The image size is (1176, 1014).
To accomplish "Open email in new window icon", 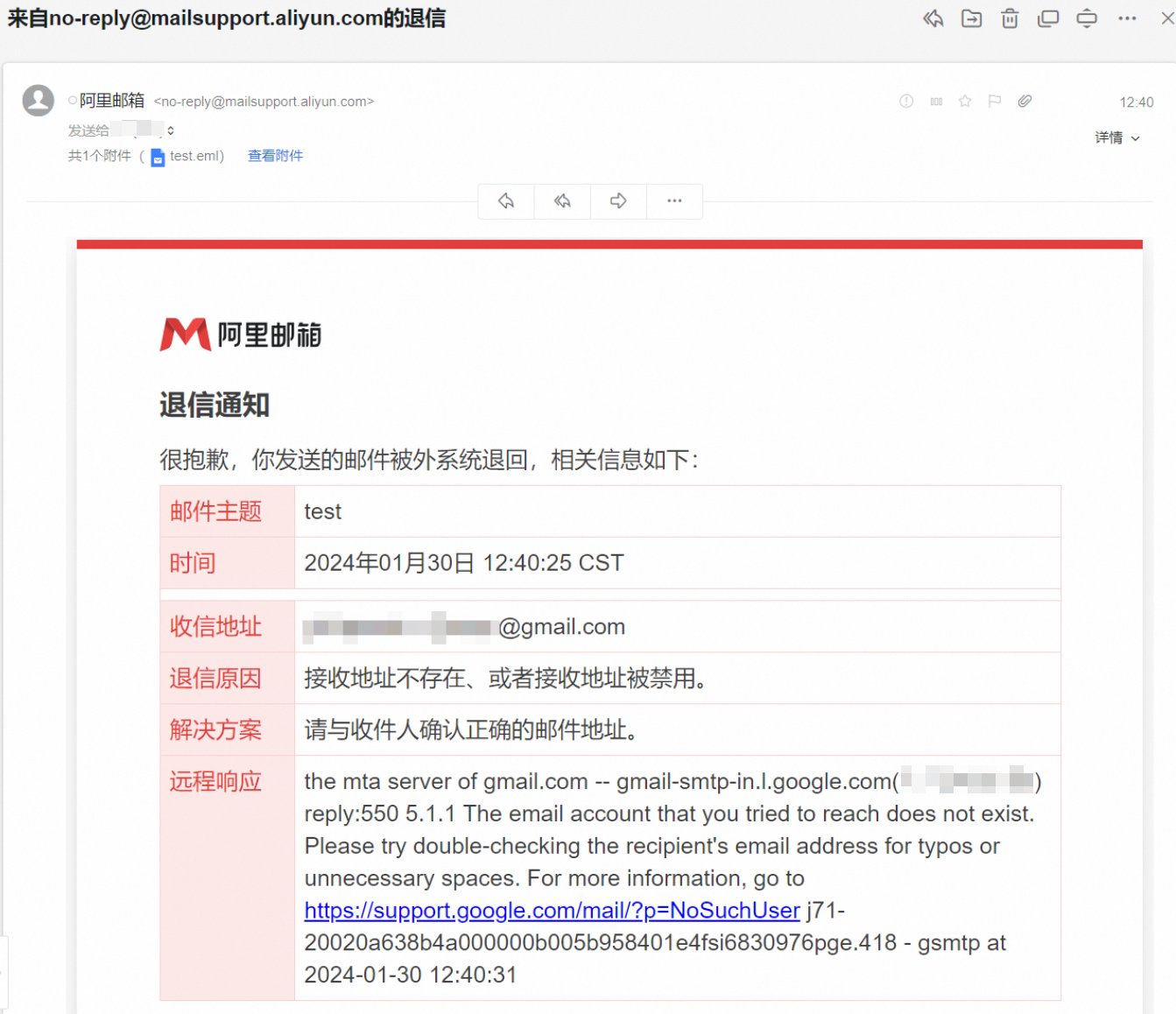I will tap(1048, 18).
